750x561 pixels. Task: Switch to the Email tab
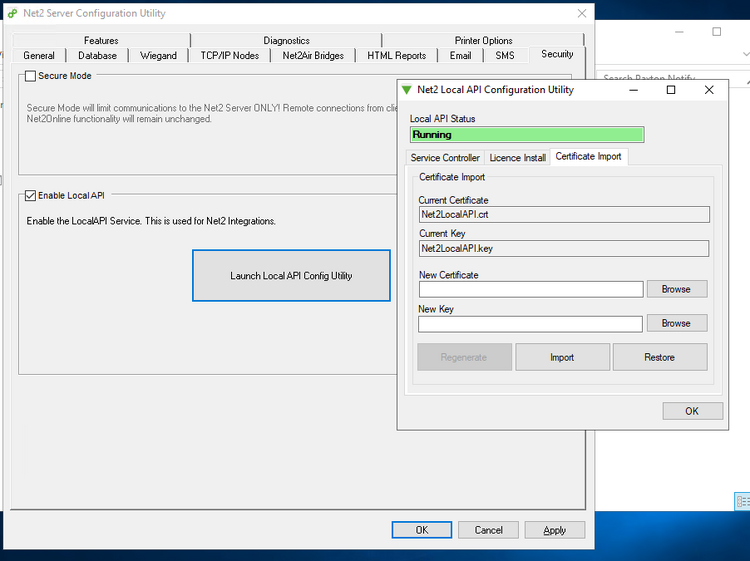click(x=460, y=55)
